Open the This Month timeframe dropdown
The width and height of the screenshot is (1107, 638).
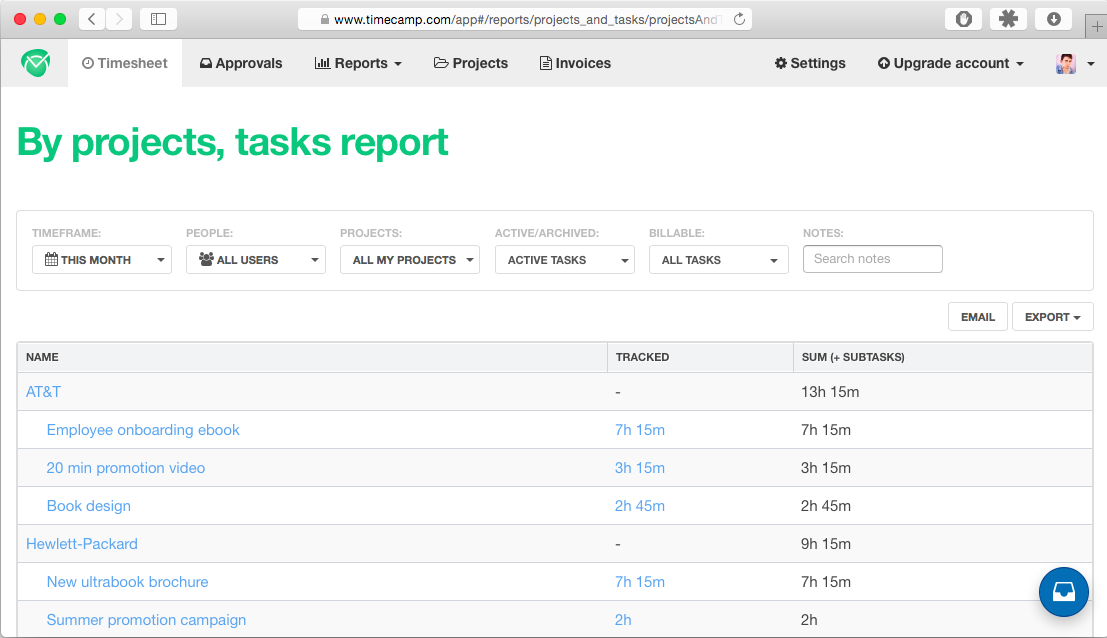(x=102, y=260)
